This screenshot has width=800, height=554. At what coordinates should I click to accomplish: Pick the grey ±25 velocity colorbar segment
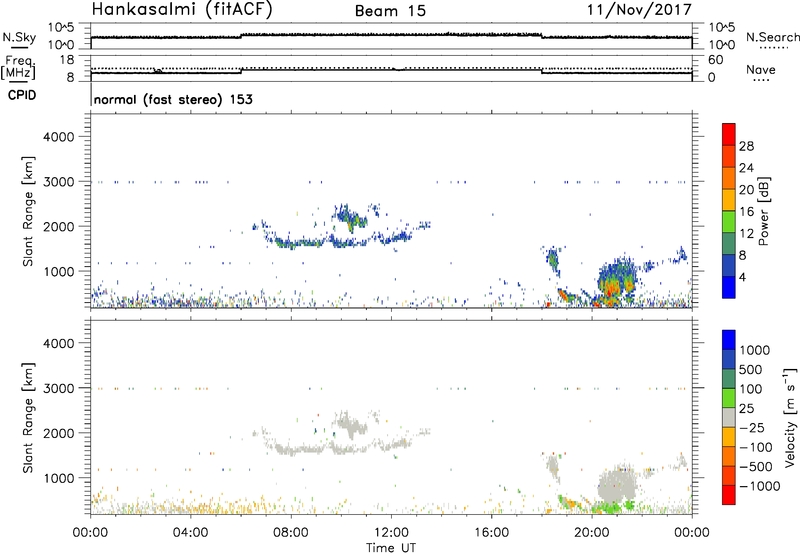click(729, 418)
